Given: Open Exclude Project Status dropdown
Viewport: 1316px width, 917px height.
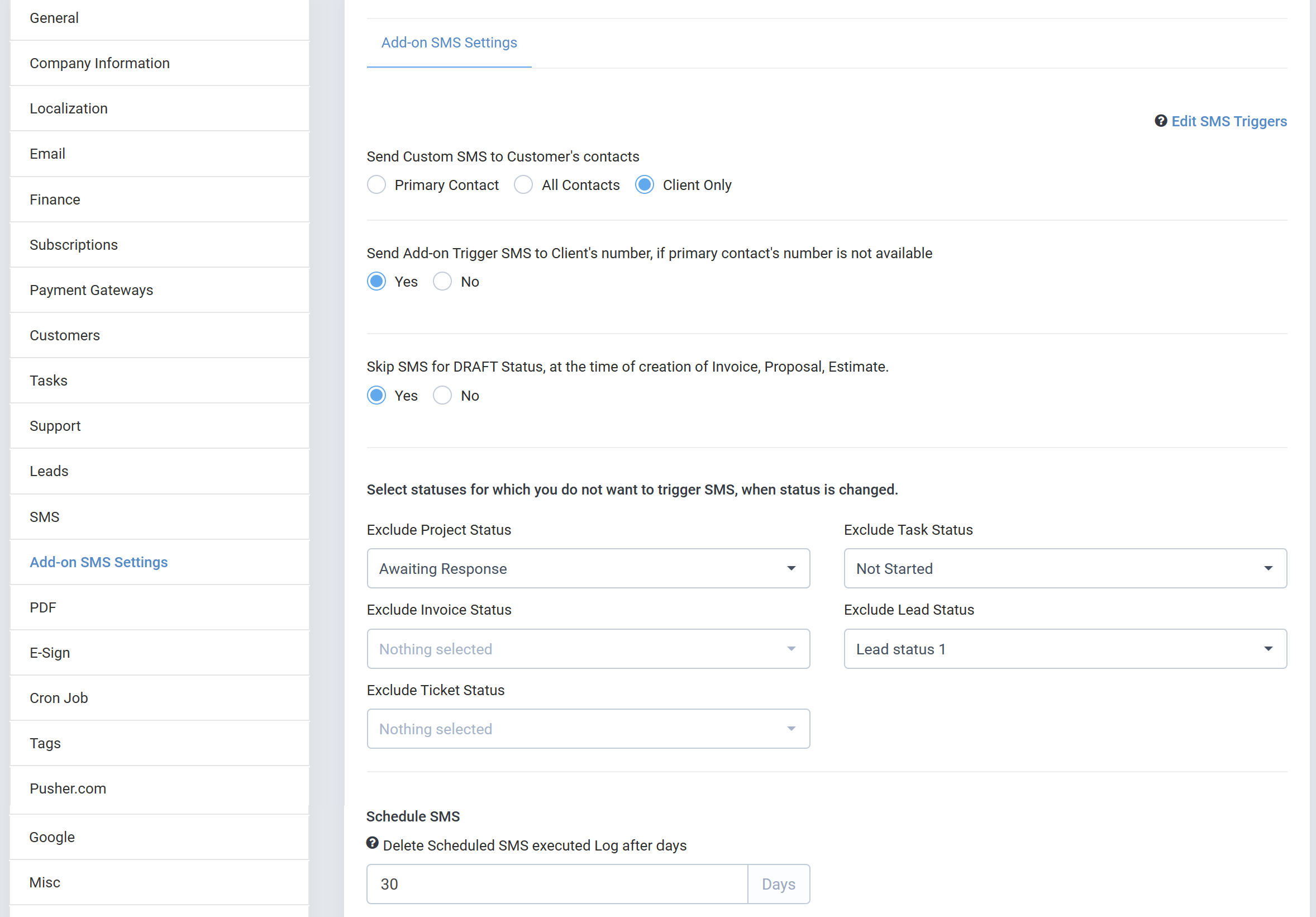Looking at the screenshot, I should point(588,568).
